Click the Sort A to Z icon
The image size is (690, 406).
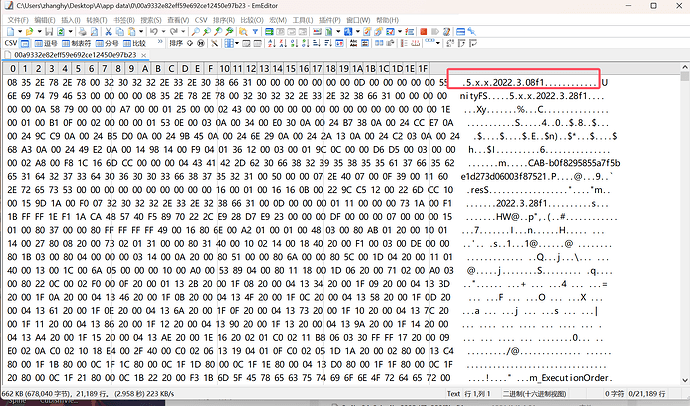click(272, 43)
